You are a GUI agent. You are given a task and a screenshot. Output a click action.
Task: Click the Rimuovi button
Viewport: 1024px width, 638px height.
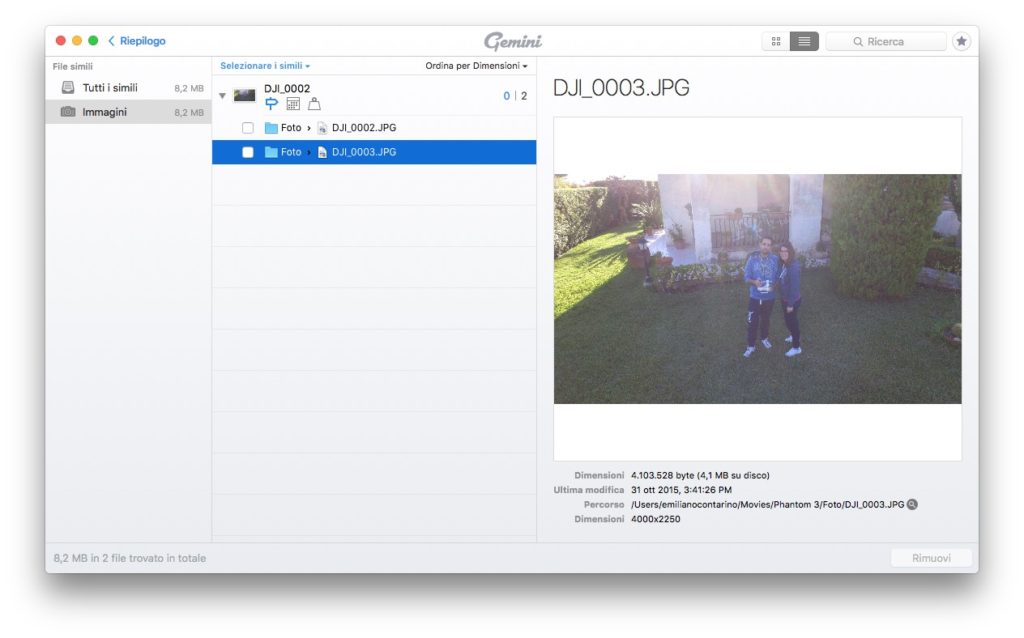coord(931,558)
